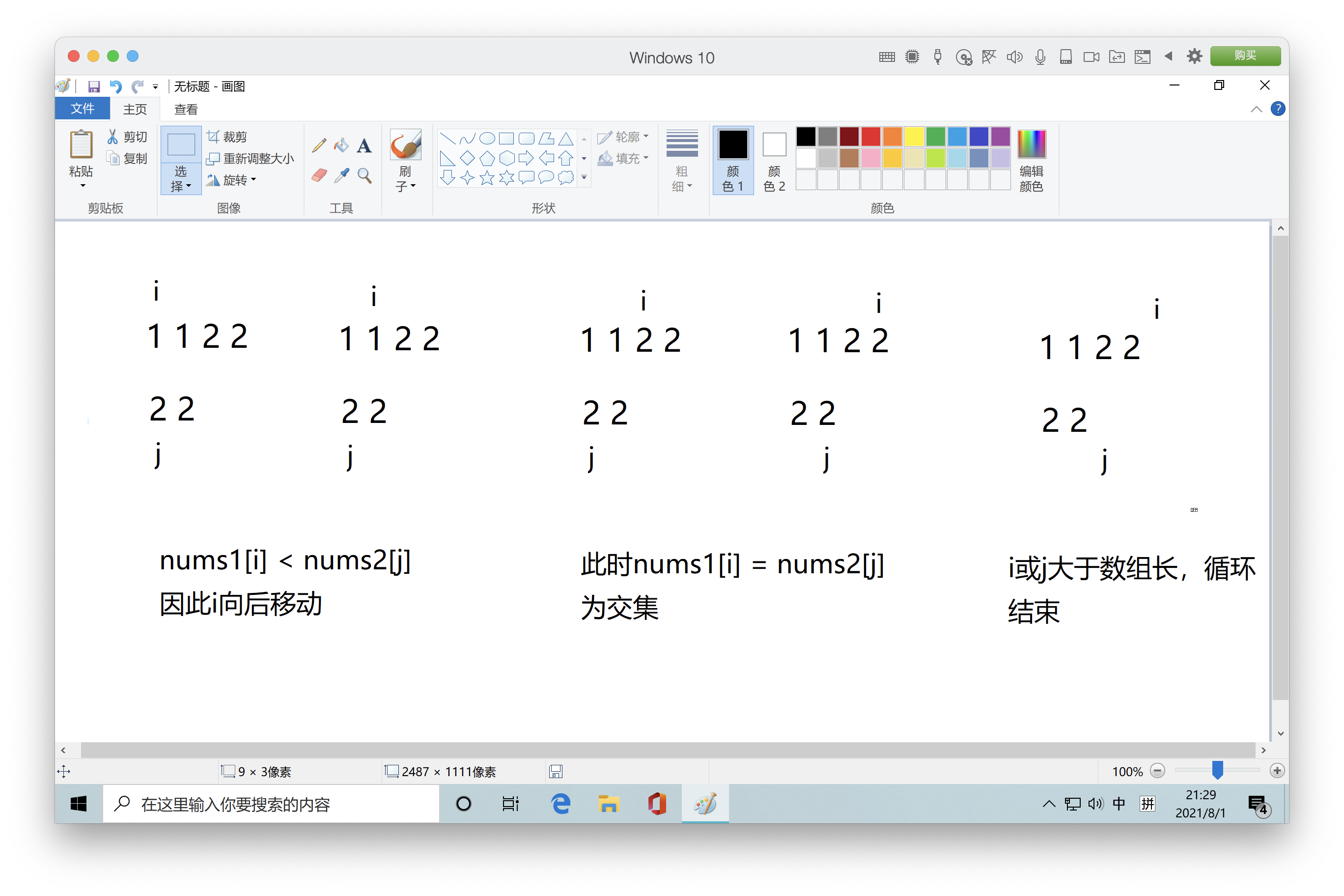Open Microsoft Edge from the taskbar
This screenshot has height=896, width=1344.
(560, 804)
